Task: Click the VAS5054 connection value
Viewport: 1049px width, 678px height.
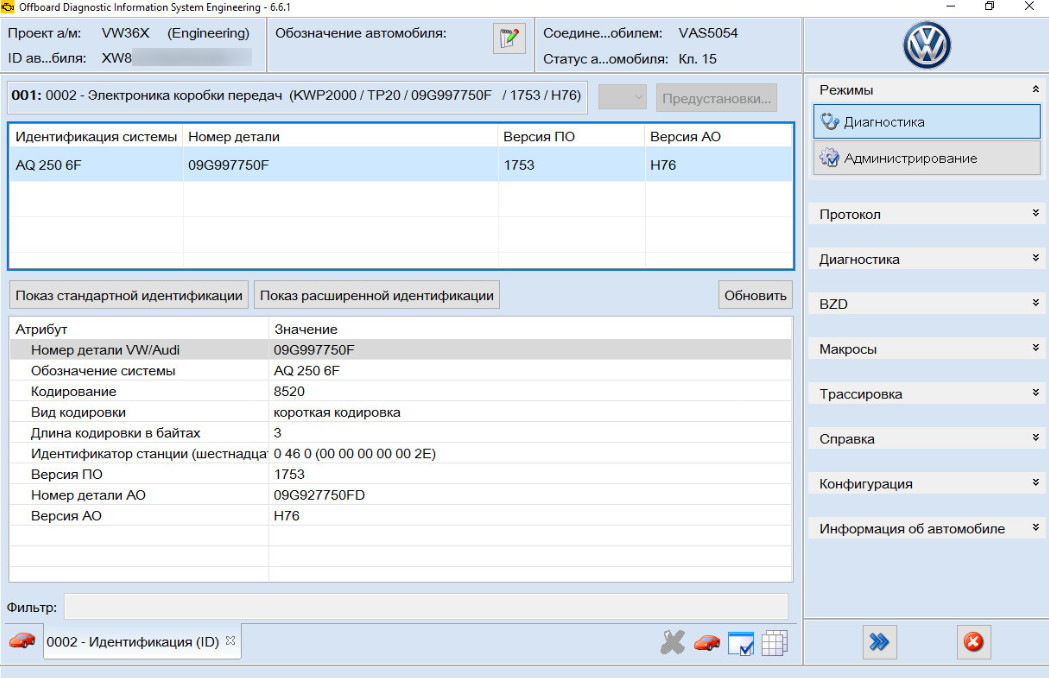Action: [708, 33]
